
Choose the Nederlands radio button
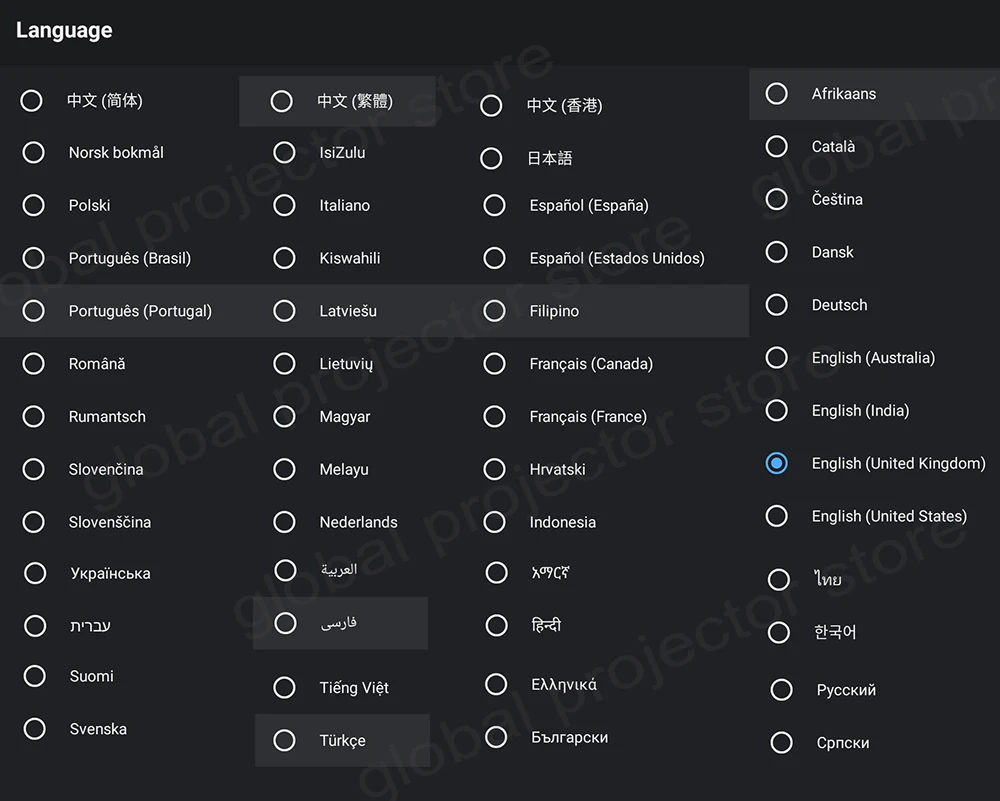pos(285,522)
